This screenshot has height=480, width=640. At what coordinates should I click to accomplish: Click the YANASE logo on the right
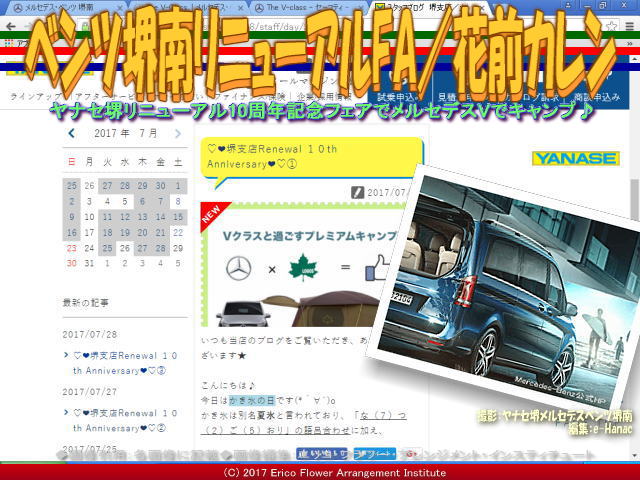coord(576,158)
